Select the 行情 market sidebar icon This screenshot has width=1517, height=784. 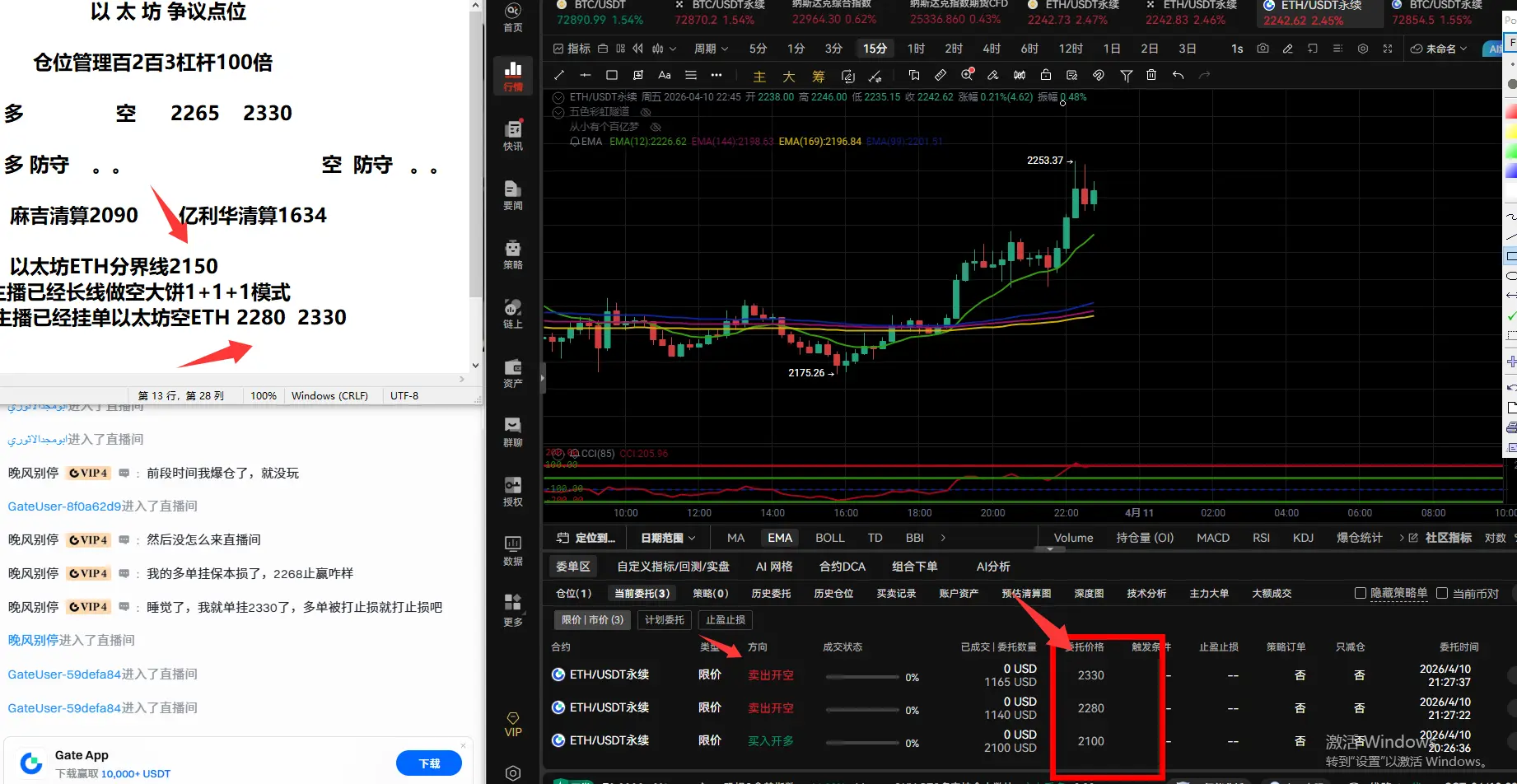point(513,76)
